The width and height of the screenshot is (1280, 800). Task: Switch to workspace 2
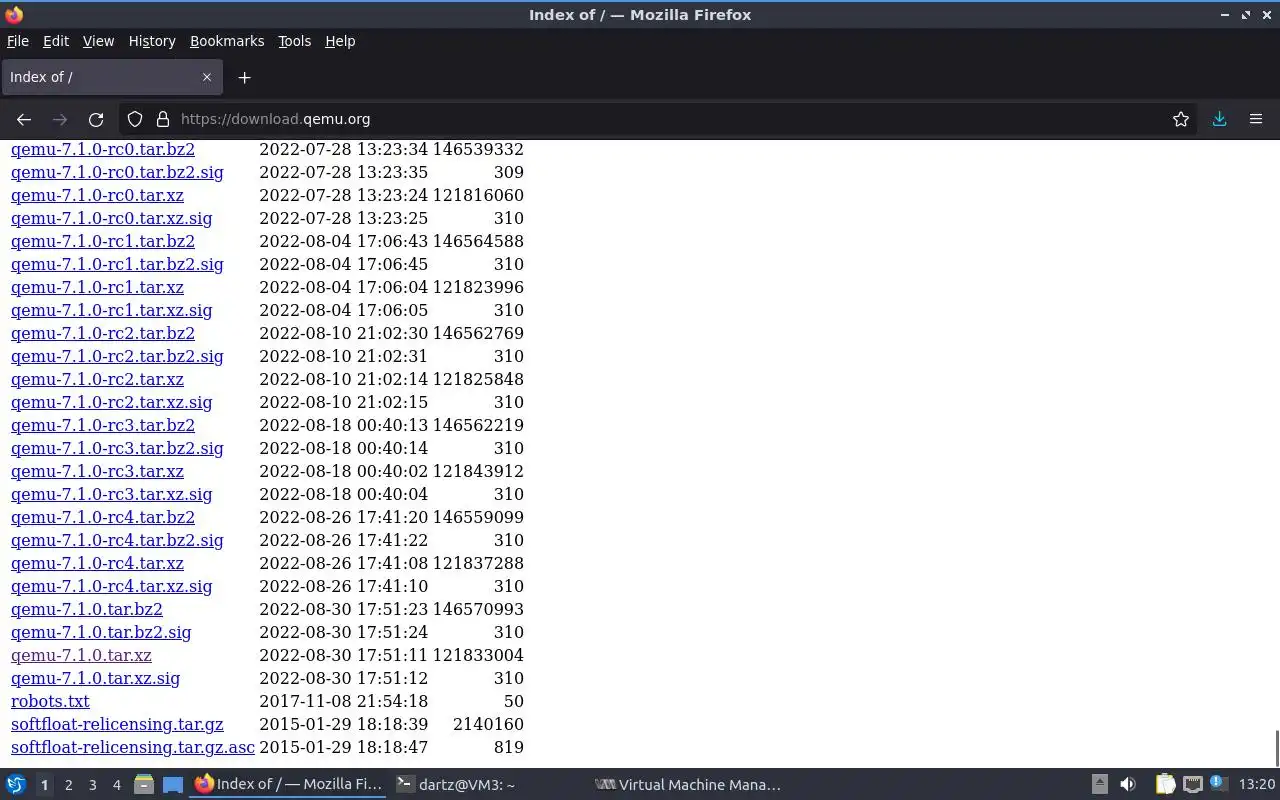[68, 785]
